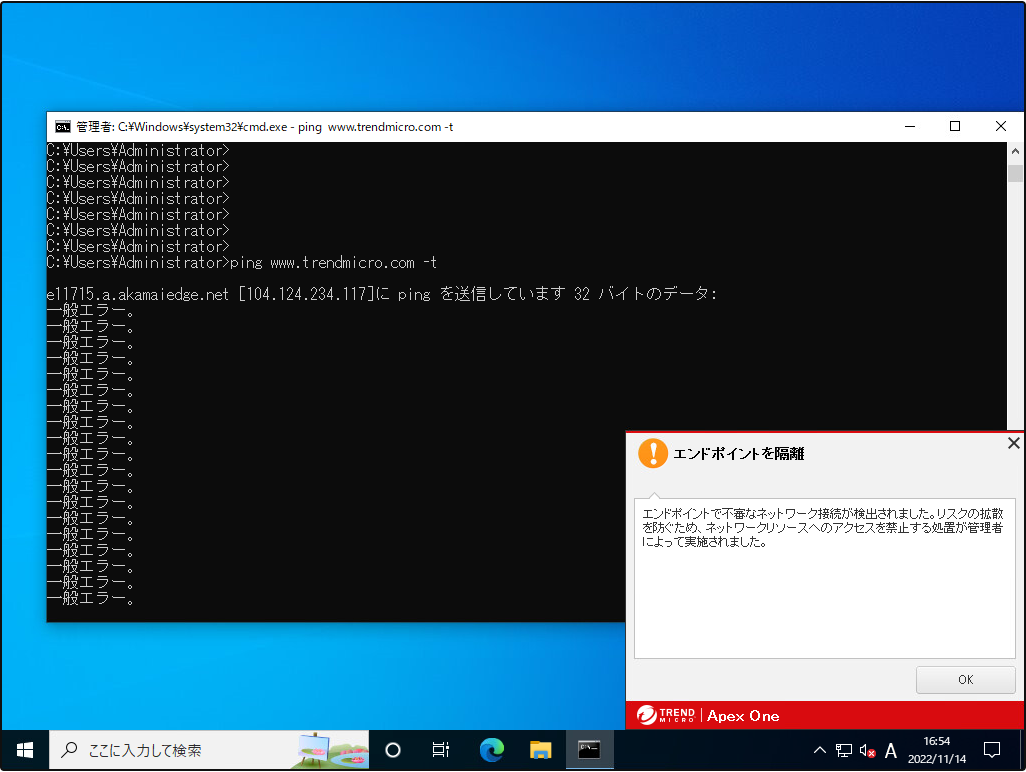Open the Windows Start menu
1026x772 pixels.
[24, 750]
